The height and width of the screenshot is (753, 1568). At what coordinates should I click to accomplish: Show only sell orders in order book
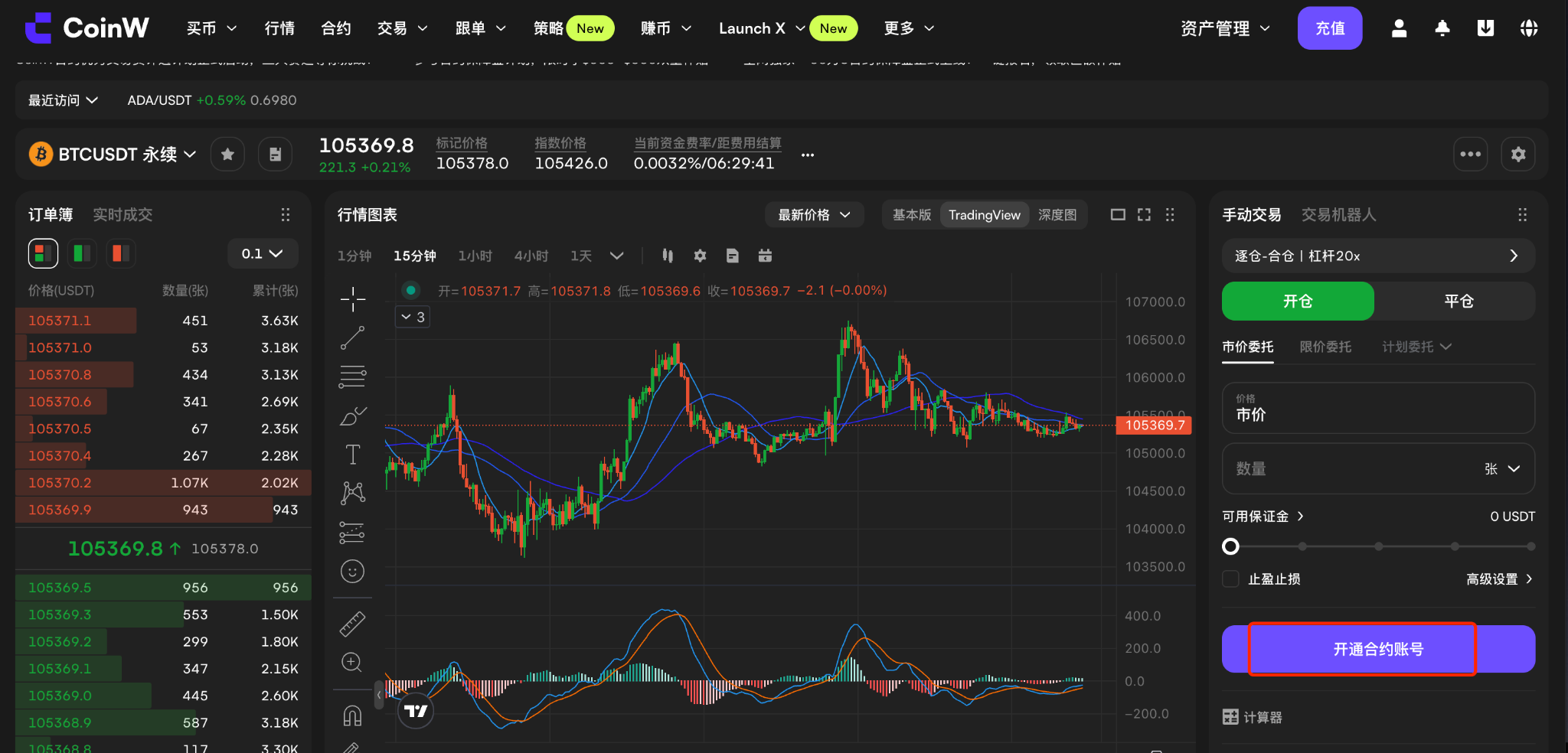(x=121, y=253)
